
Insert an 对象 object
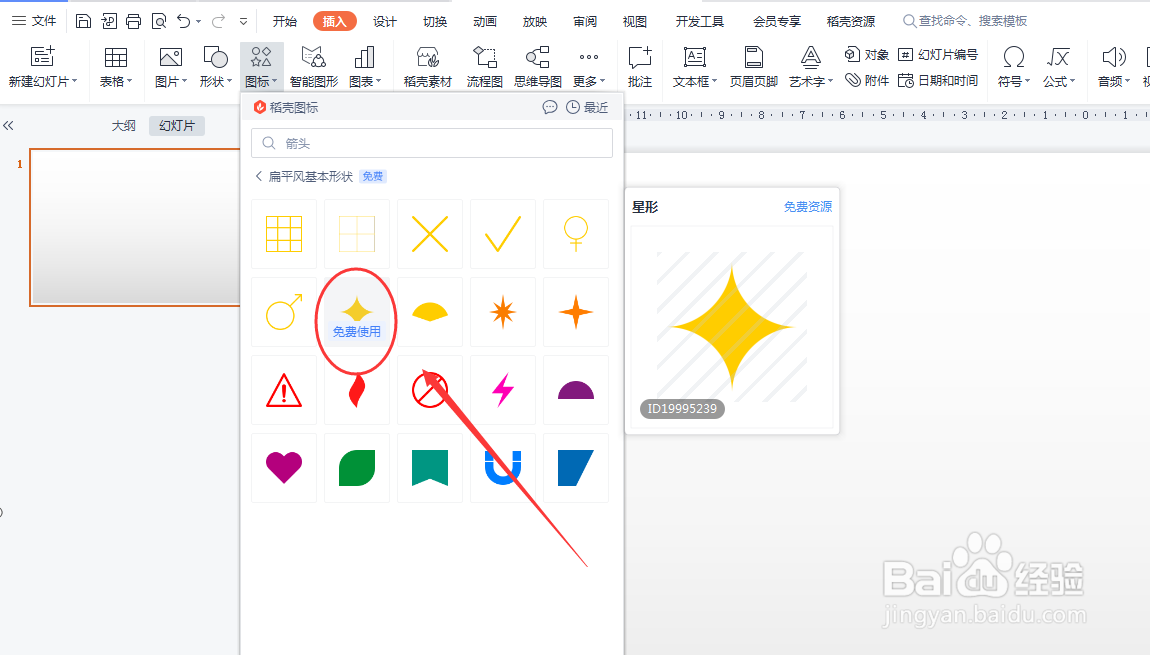point(866,54)
